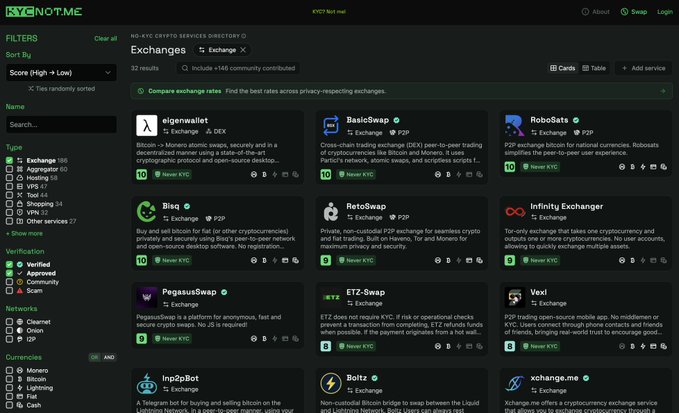Viewport: 679px width, 413px height.
Task: Uncheck the Exchange type filter
Action: [x=9, y=160]
